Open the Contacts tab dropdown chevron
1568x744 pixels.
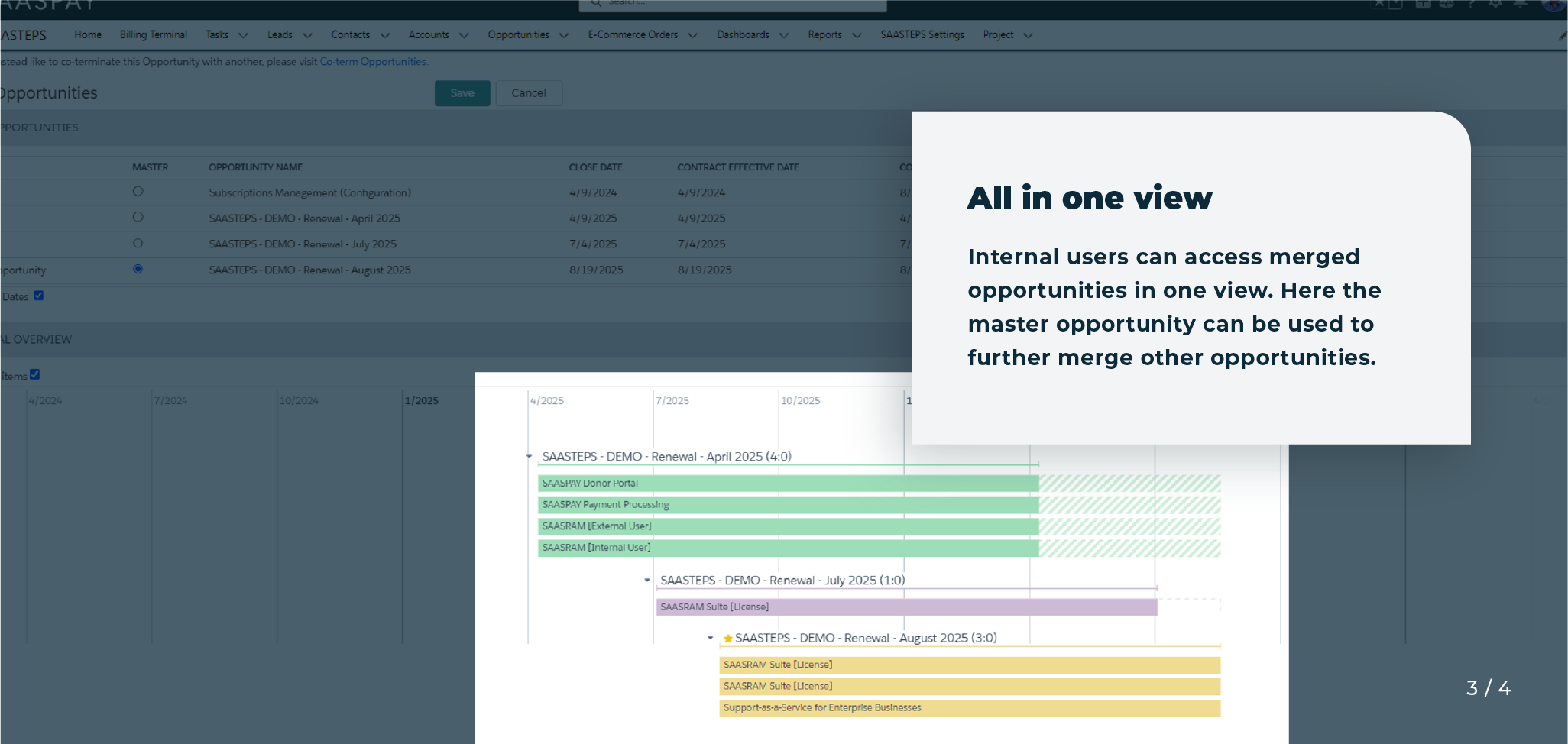pos(384,35)
